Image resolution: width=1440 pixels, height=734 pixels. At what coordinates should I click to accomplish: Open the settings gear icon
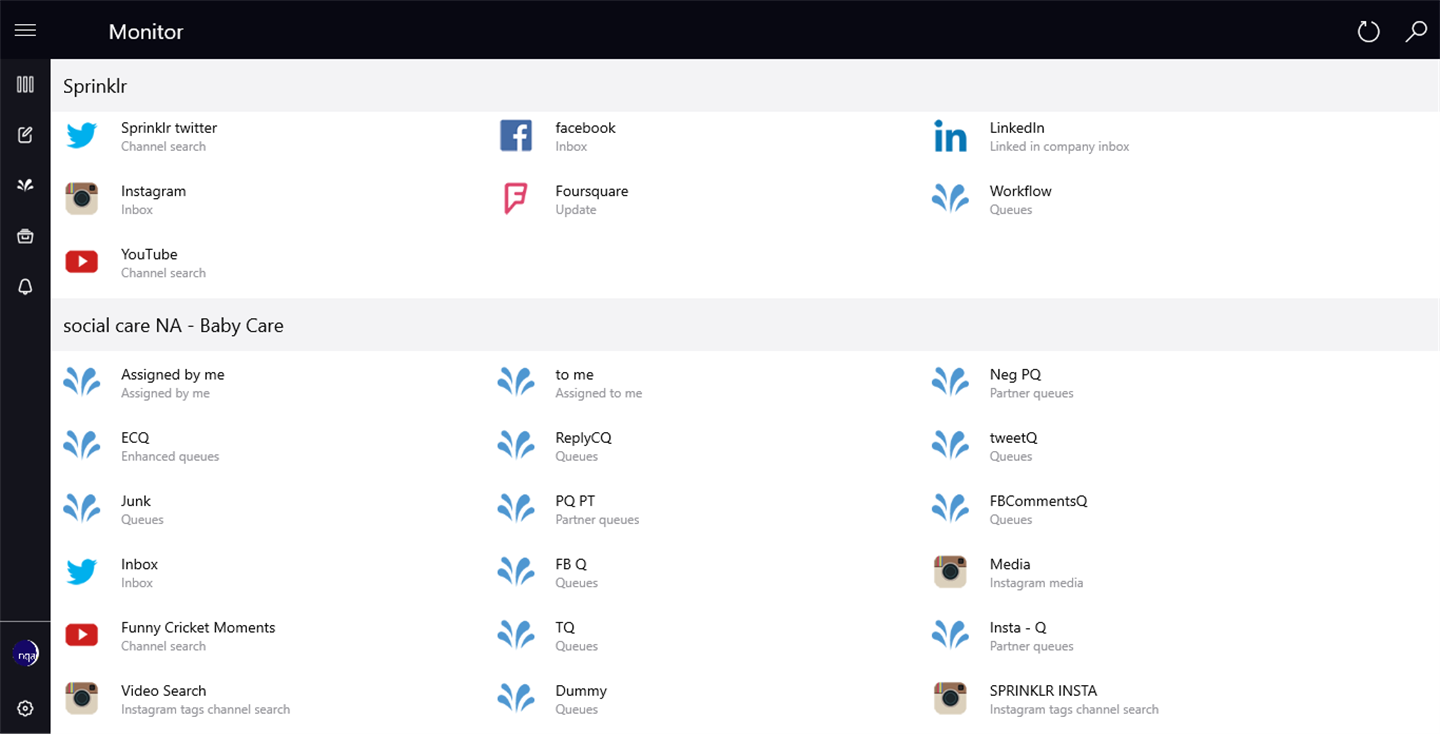(x=25, y=708)
